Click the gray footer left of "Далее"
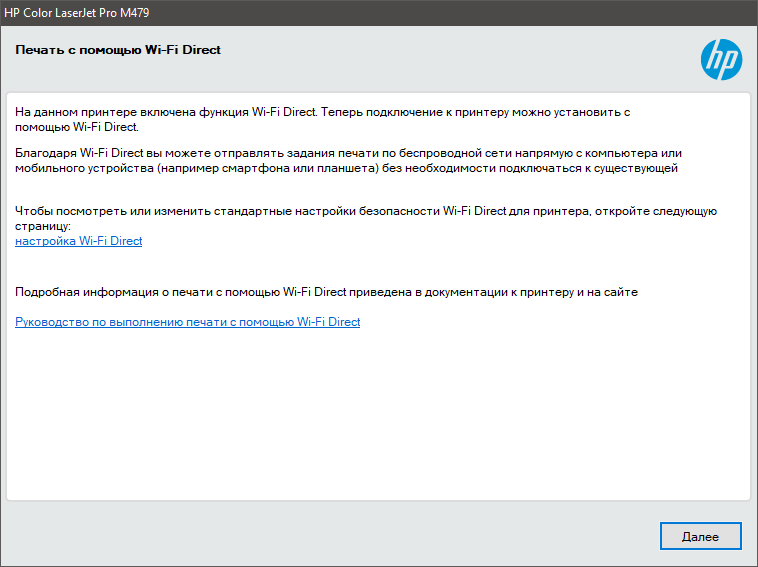 (330, 536)
